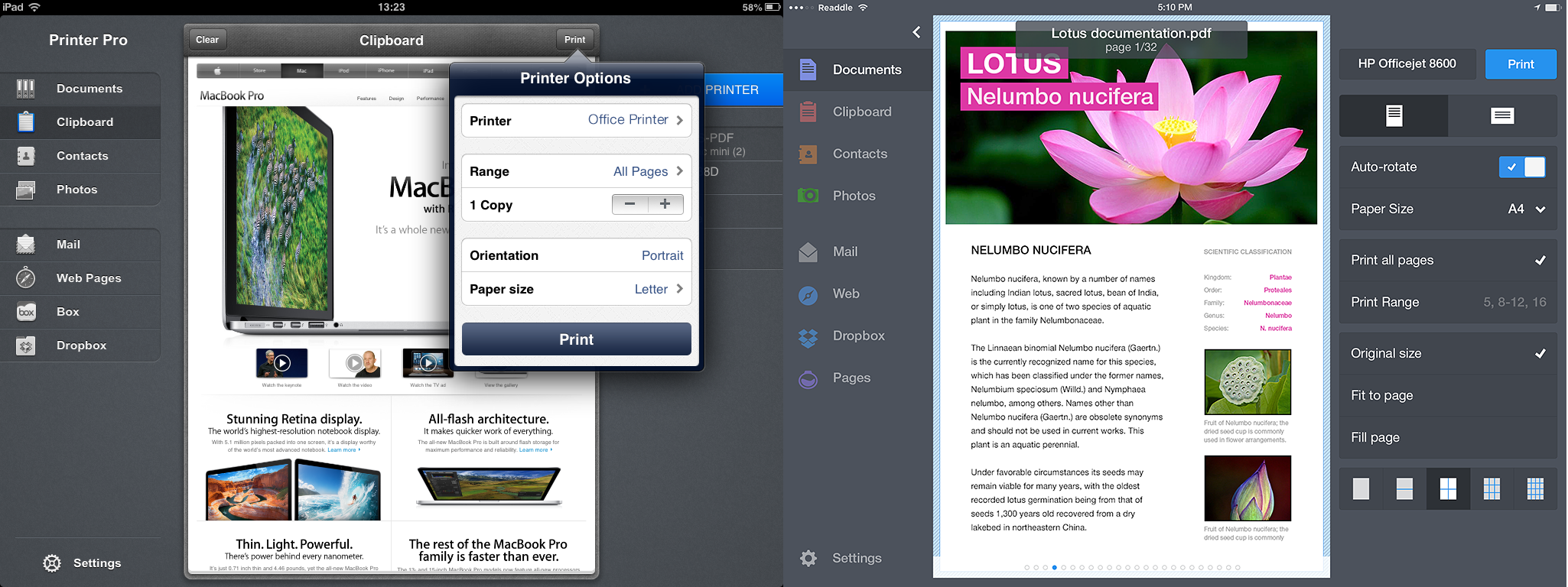Select single page per sheet layout icon
1568x587 pixels.
tap(1361, 488)
